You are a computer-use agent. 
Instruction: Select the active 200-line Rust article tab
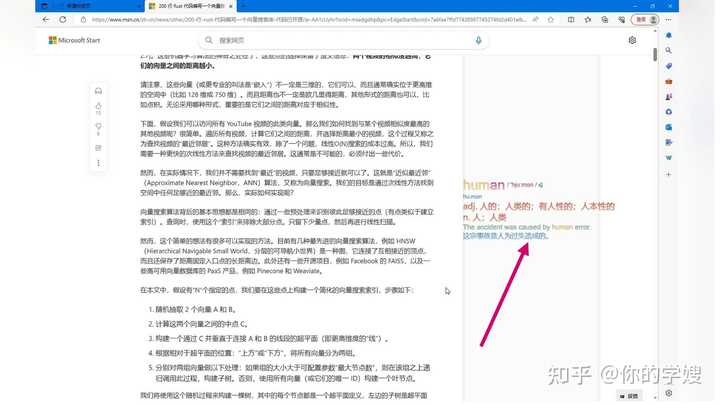[191, 6]
